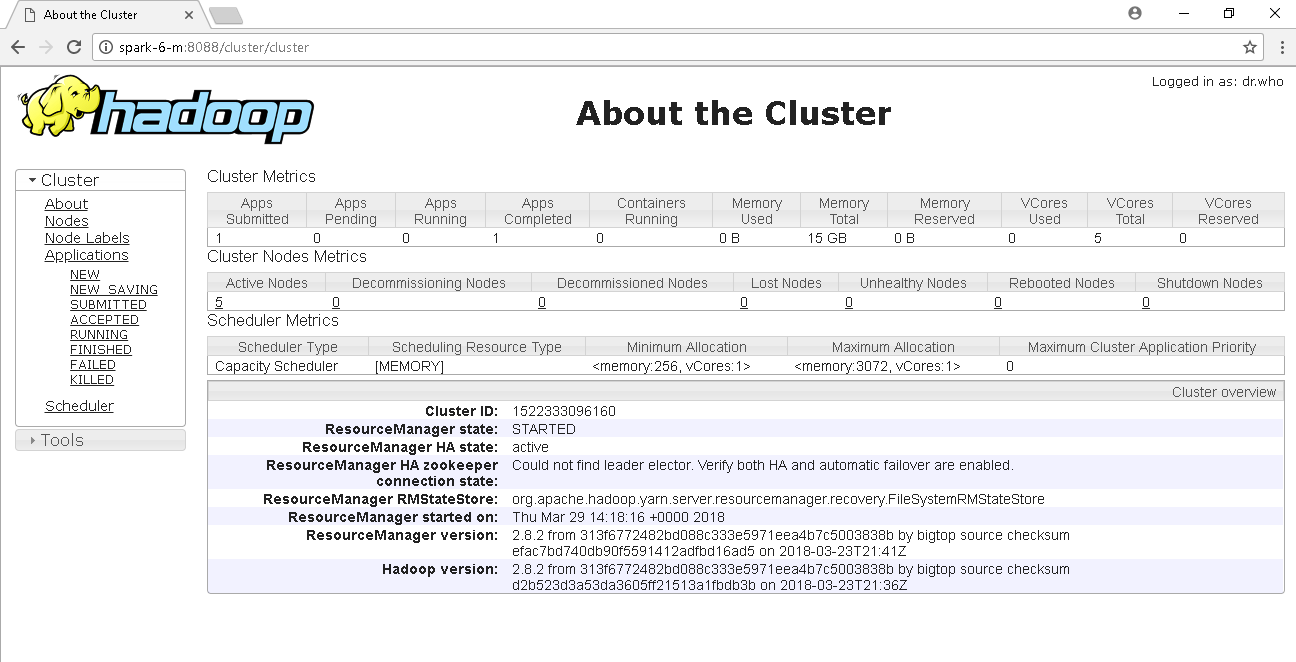1296x662 pixels.
Task: Filter applications by KILLED state
Action: pos(92,380)
